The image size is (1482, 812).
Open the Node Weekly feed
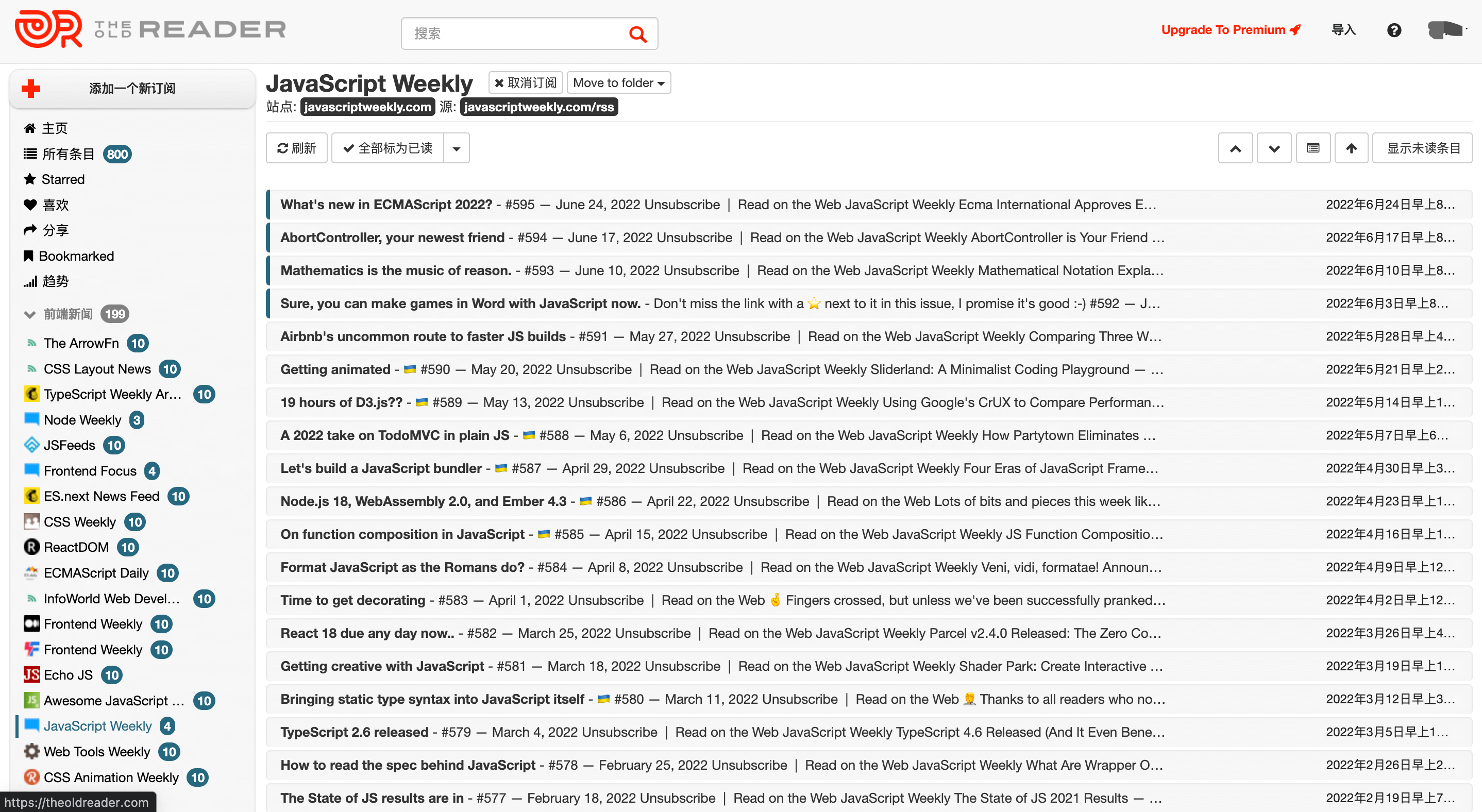click(82, 420)
